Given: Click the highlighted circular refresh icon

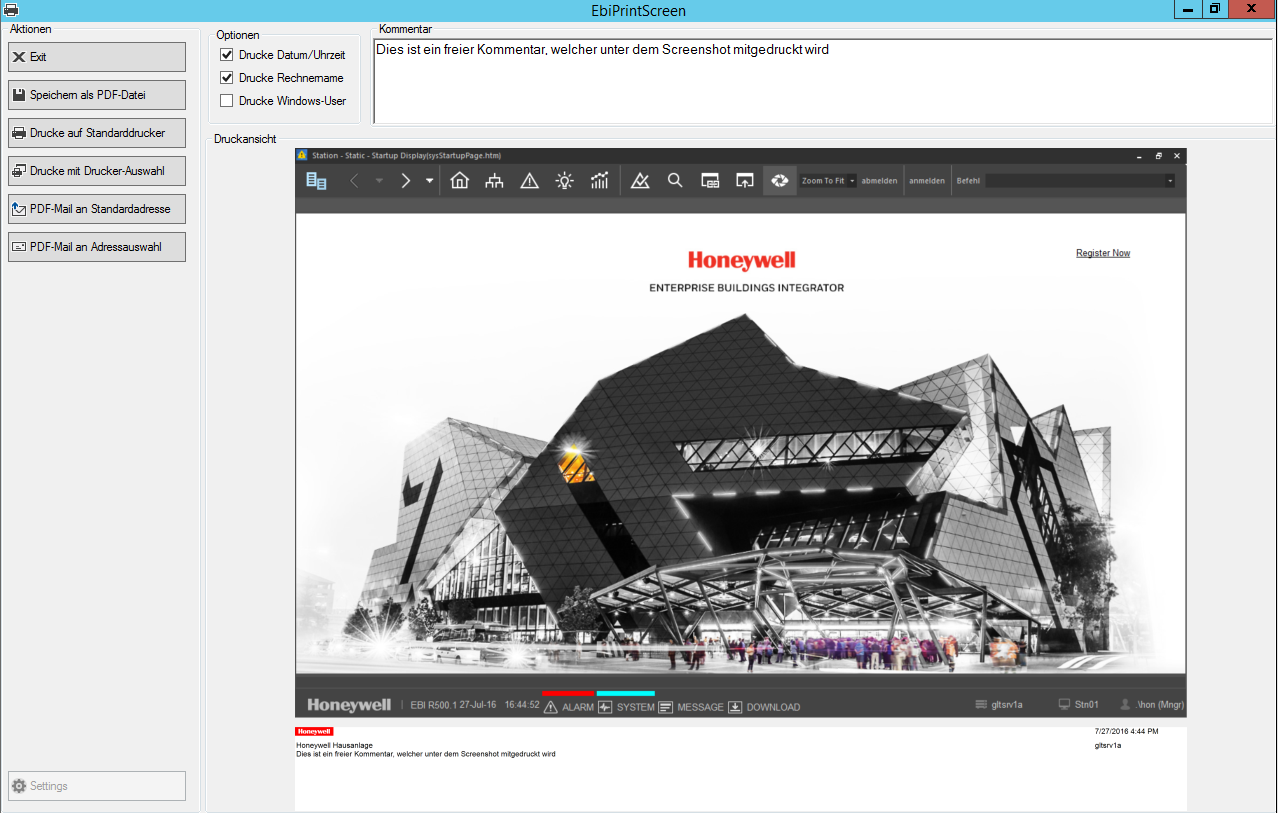Looking at the screenshot, I should click(779, 181).
